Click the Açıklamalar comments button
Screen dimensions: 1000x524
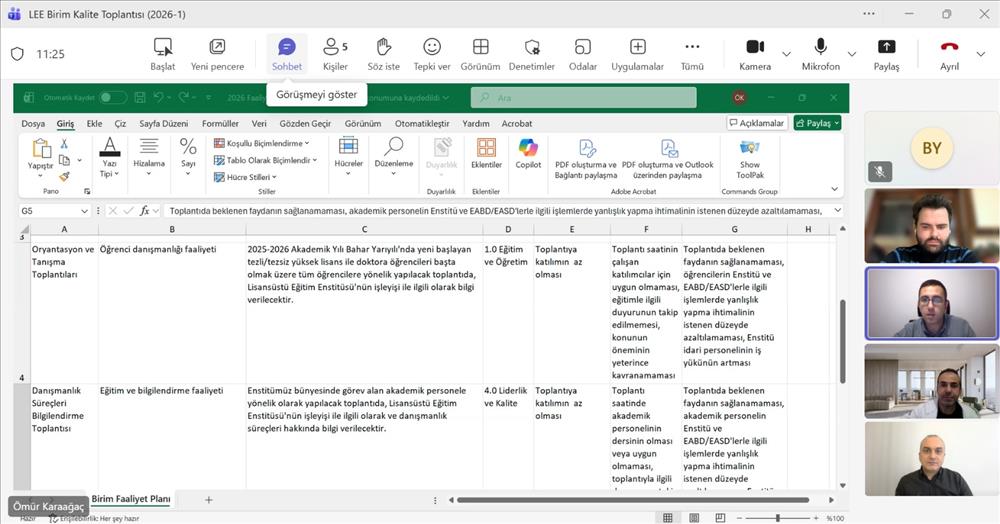pyautogui.click(x=756, y=123)
